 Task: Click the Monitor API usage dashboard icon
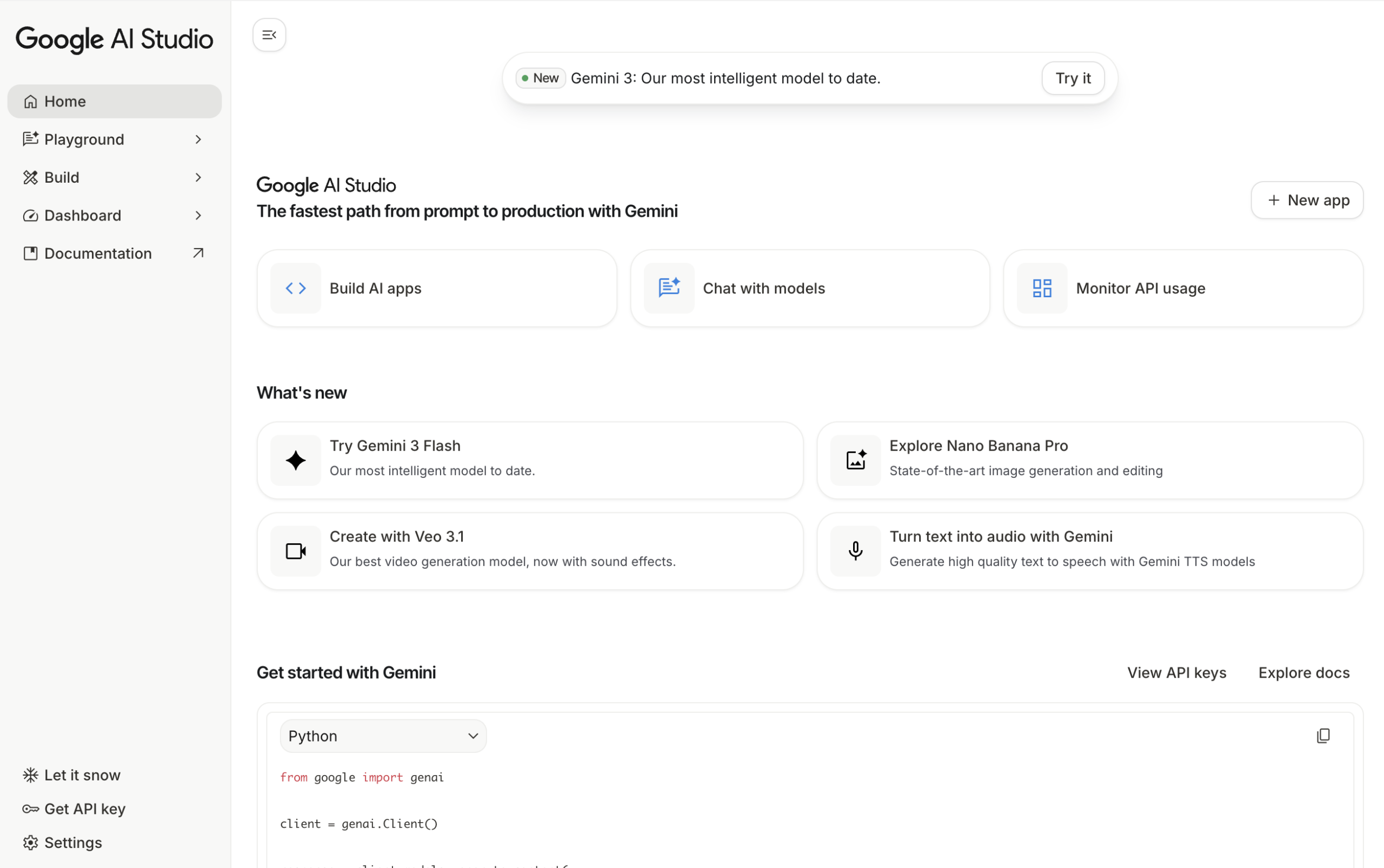[1042, 288]
